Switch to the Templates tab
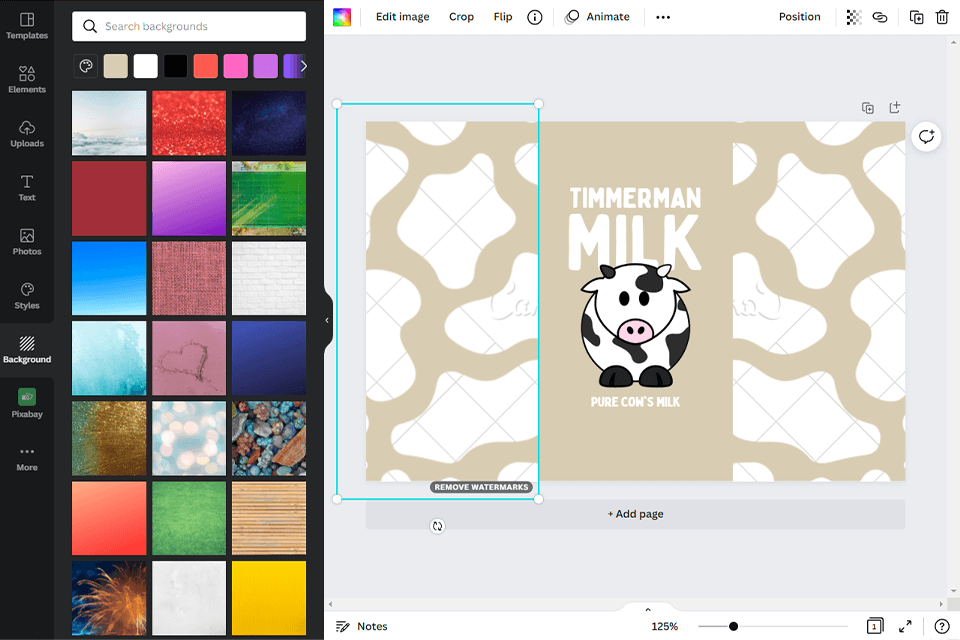 point(27,25)
